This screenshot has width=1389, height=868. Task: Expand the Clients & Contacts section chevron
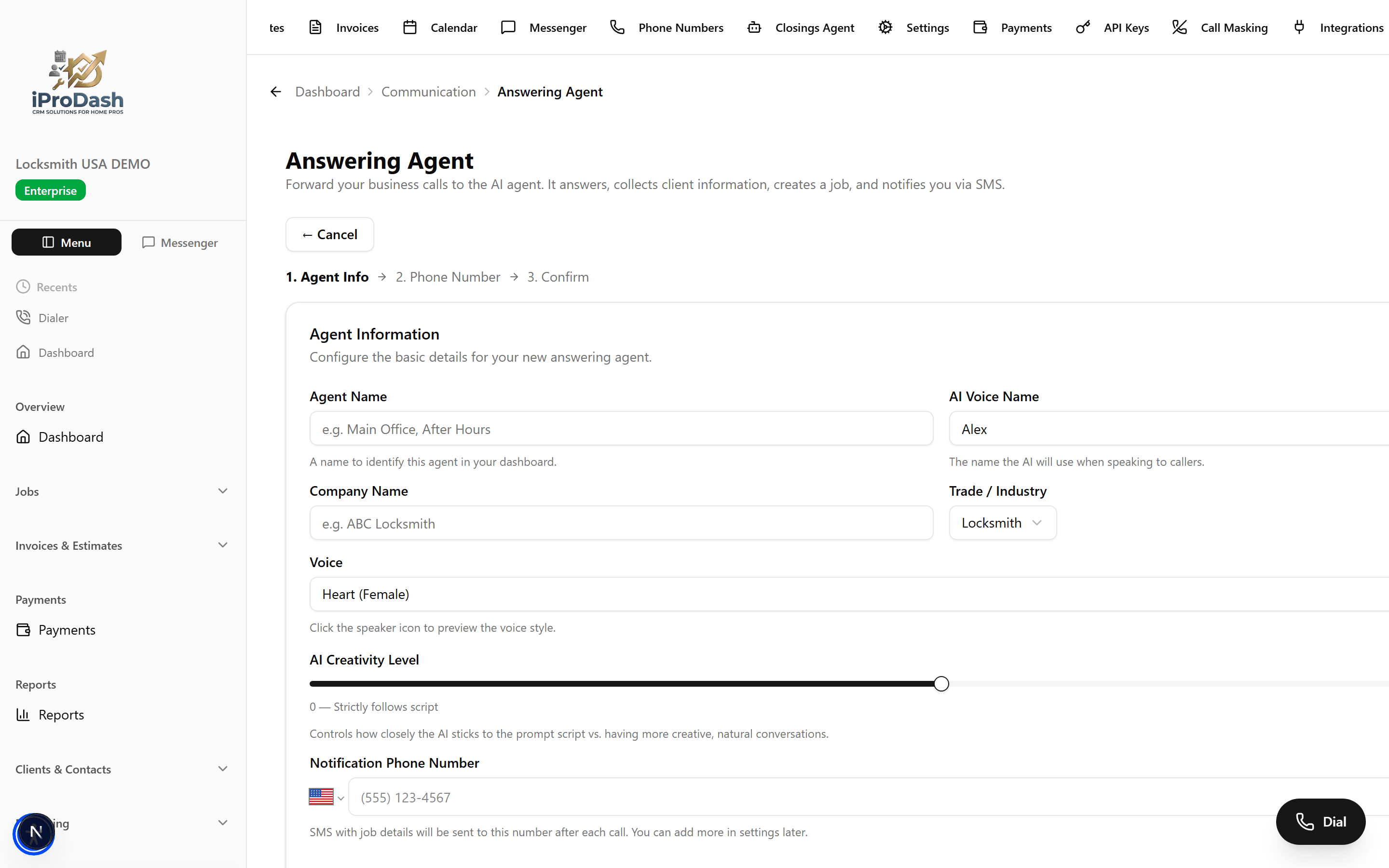(x=223, y=769)
